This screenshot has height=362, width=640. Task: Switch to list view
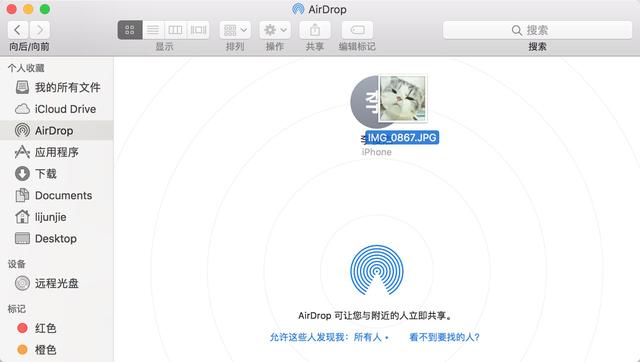(153, 30)
